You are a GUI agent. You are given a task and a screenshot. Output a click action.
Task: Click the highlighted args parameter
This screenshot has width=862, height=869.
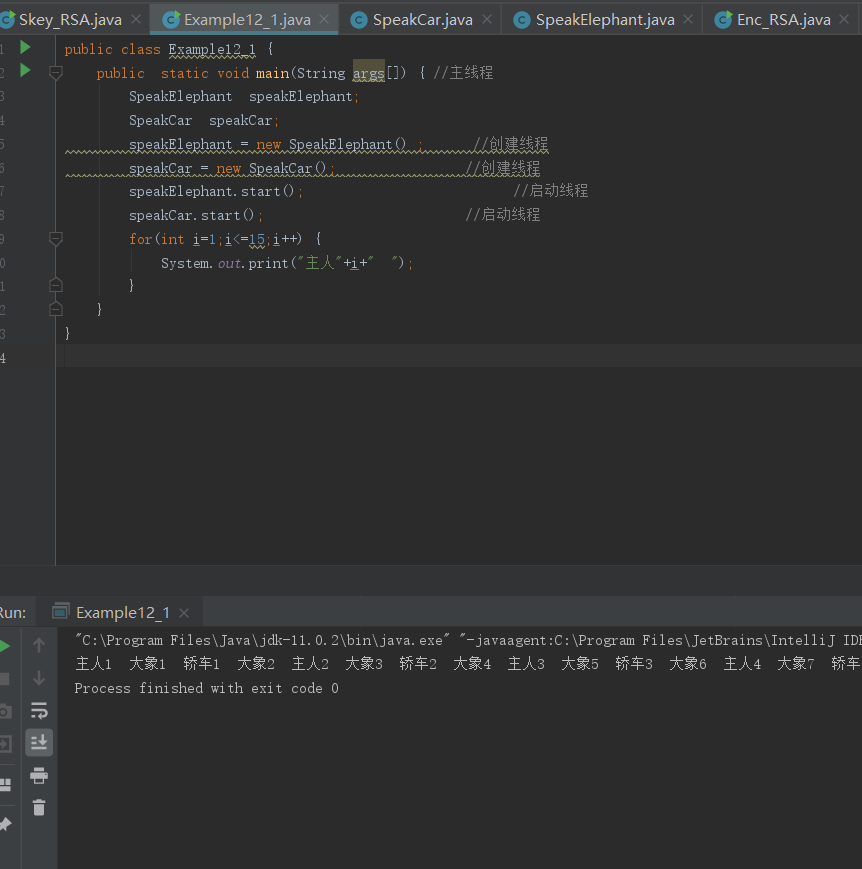[369, 73]
